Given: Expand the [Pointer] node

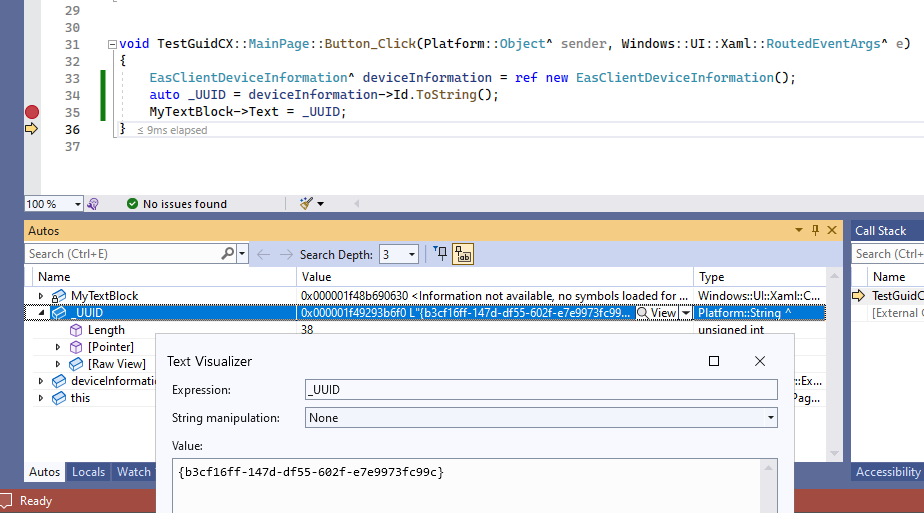Looking at the screenshot, I should click(58, 347).
